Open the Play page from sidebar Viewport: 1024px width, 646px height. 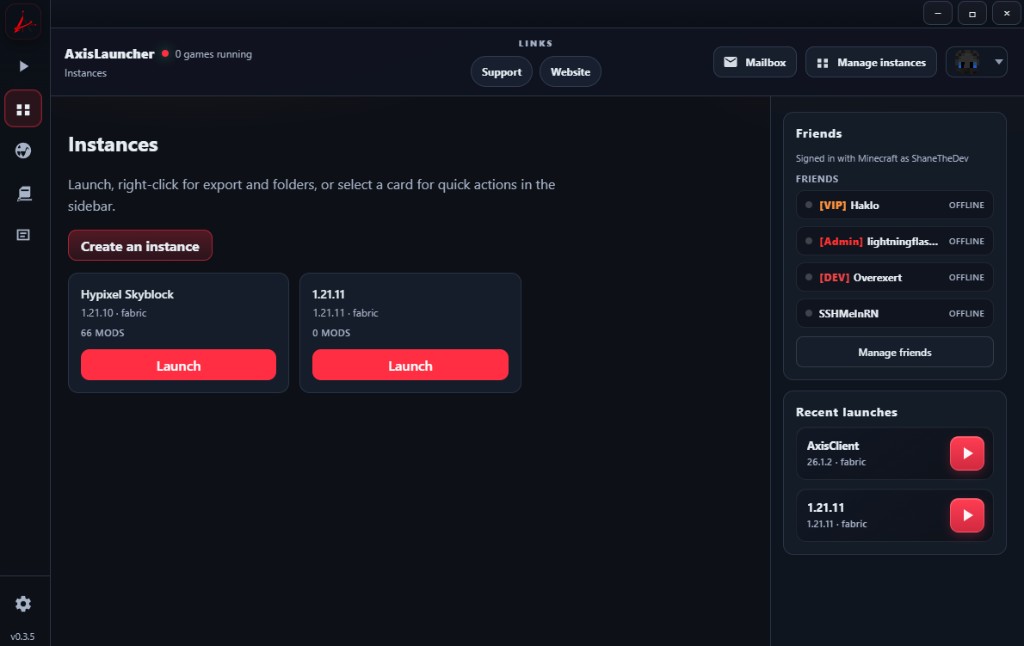click(x=24, y=66)
